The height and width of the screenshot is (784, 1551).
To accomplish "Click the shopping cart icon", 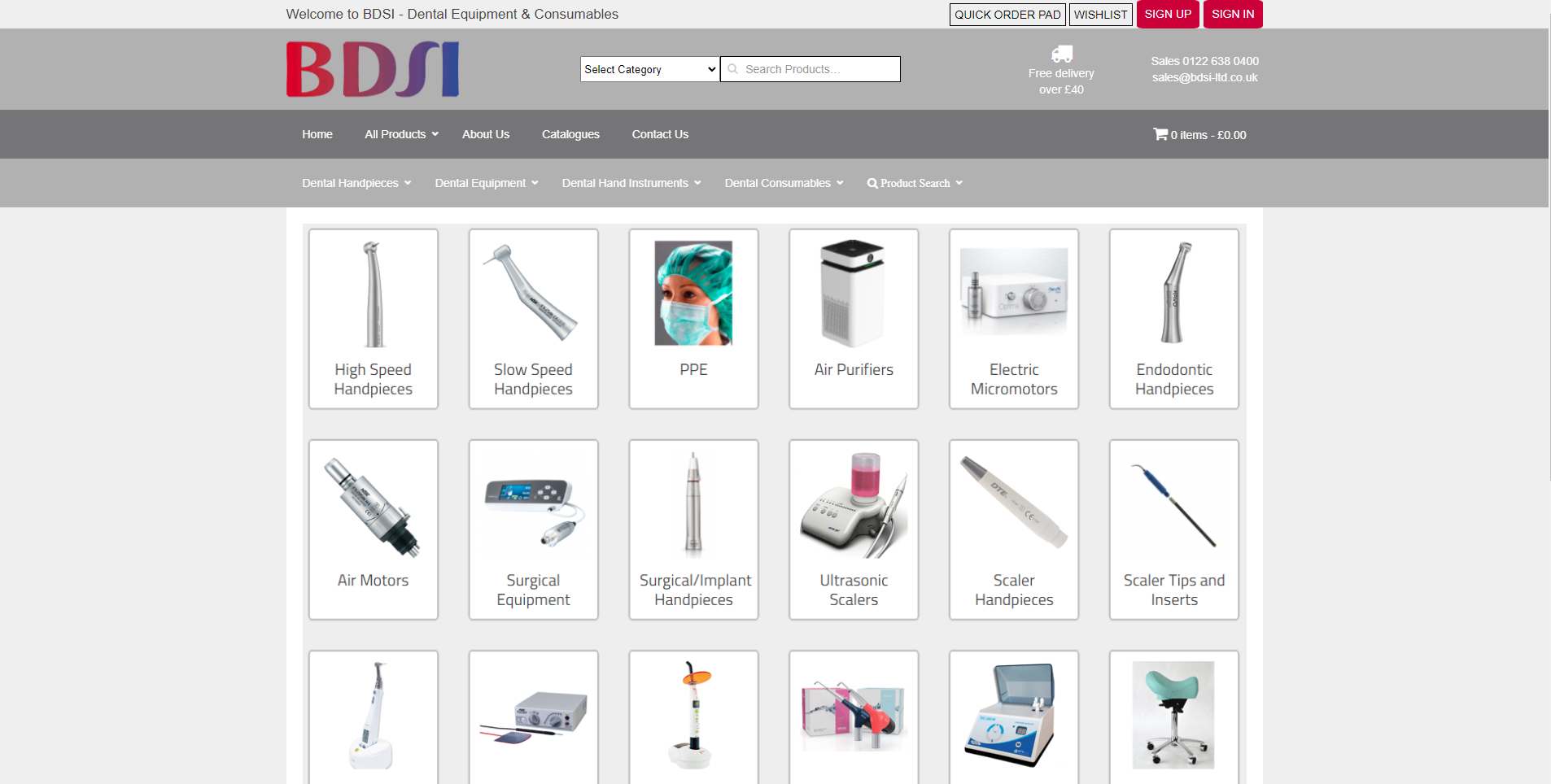I will [x=1160, y=134].
